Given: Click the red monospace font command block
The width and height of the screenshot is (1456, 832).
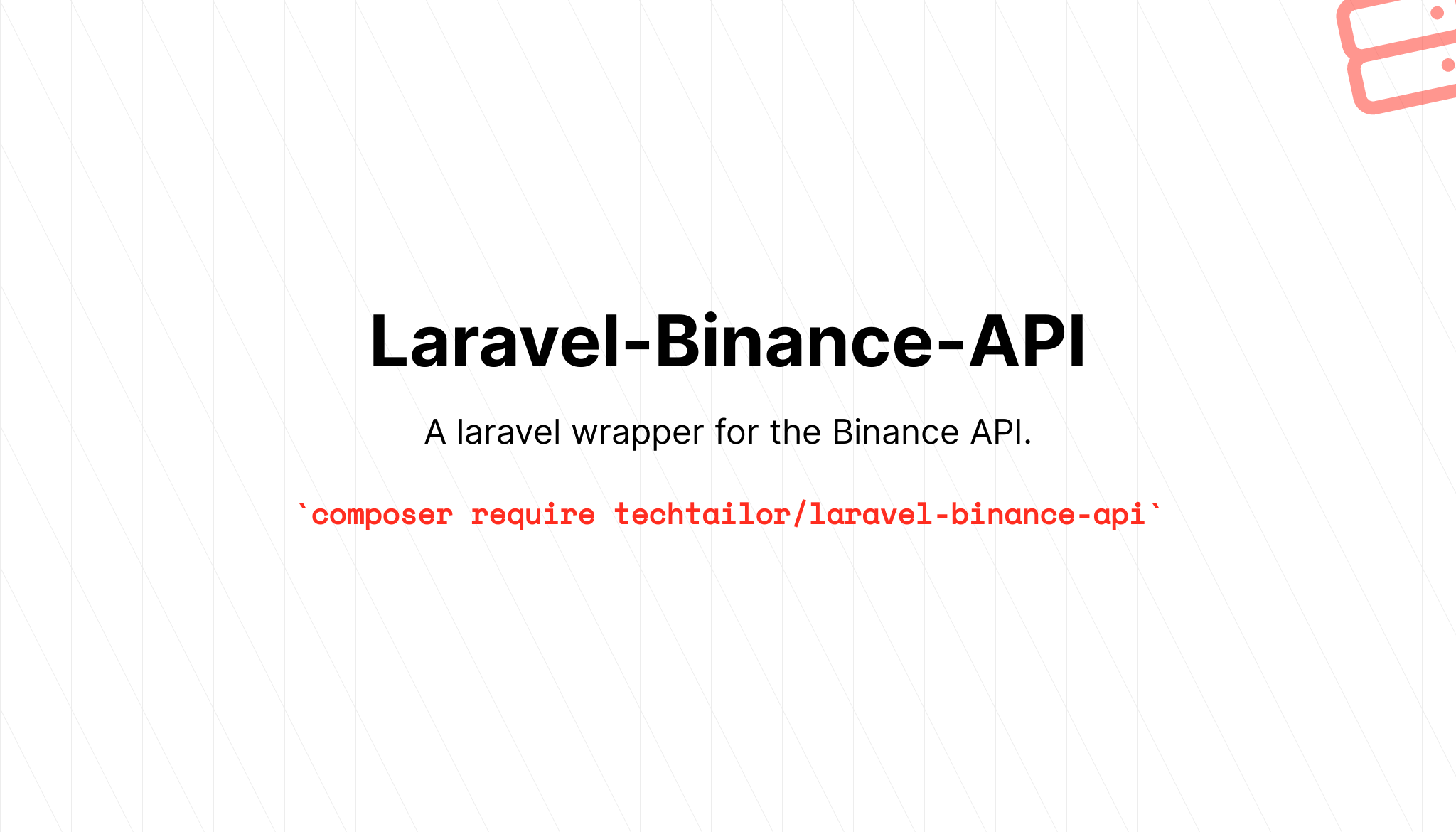Looking at the screenshot, I should (728, 514).
